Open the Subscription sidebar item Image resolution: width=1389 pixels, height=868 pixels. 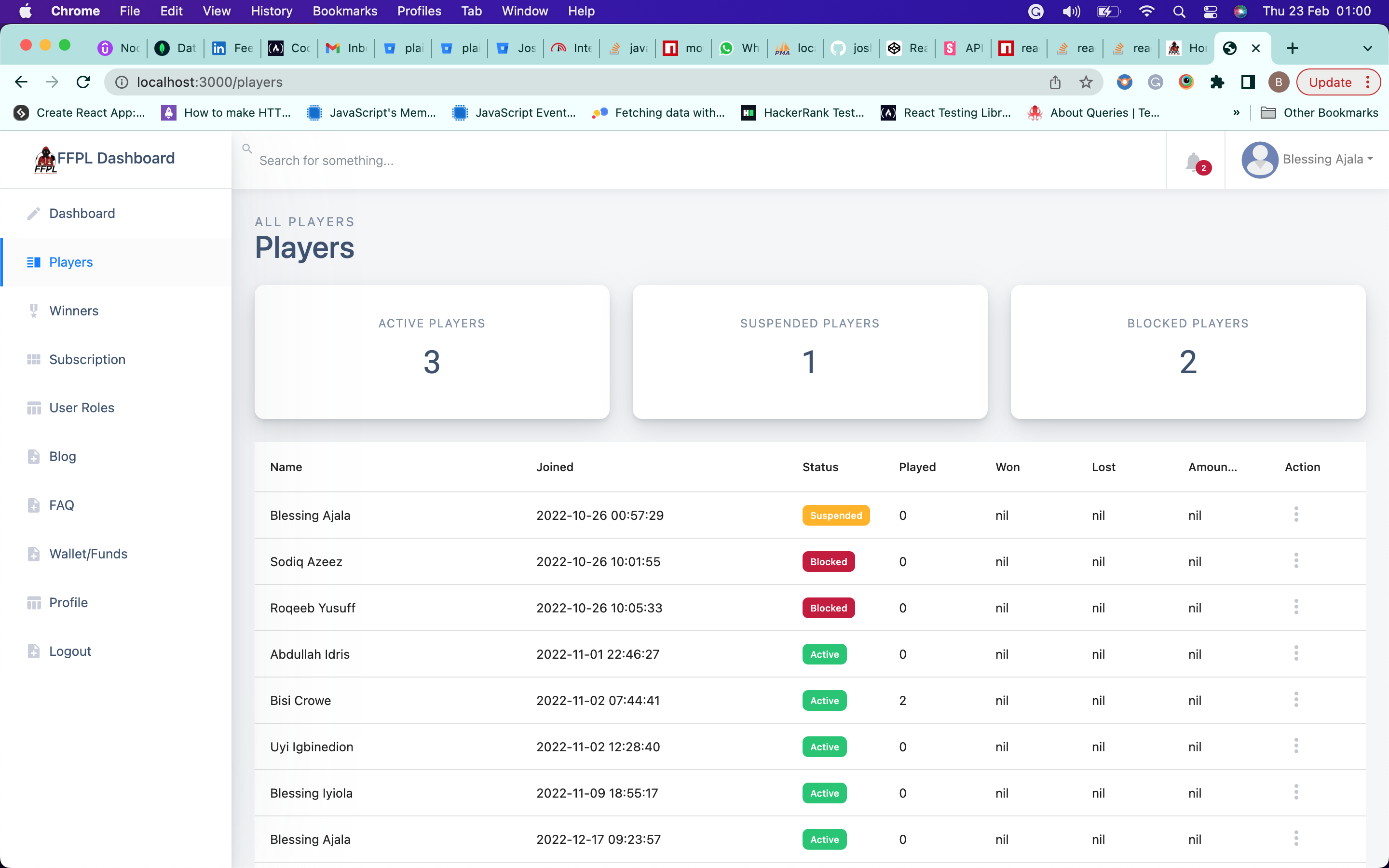pyautogui.click(x=87, y=359)
